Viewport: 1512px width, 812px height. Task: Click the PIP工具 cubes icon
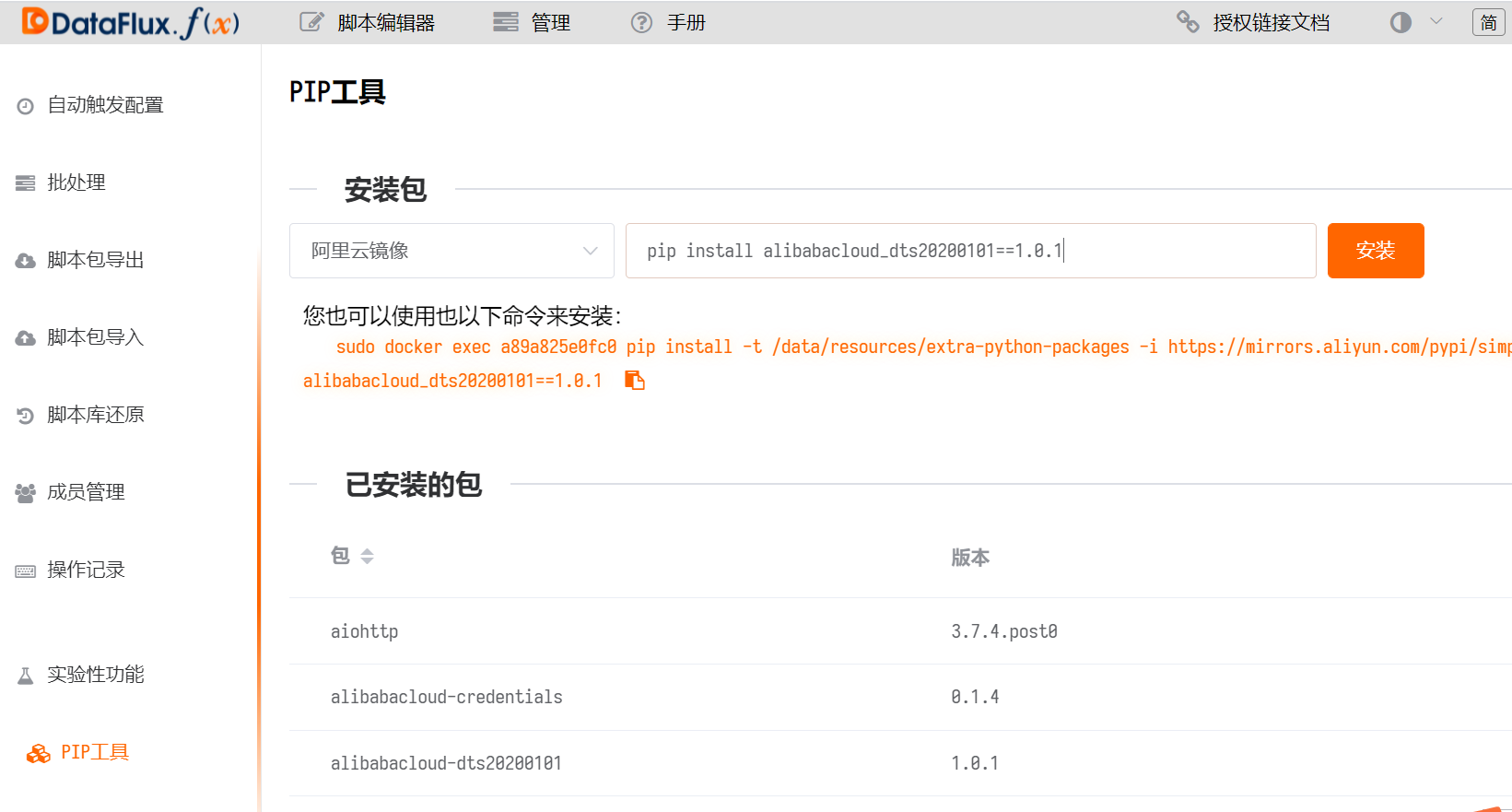(x=39, y=754)
